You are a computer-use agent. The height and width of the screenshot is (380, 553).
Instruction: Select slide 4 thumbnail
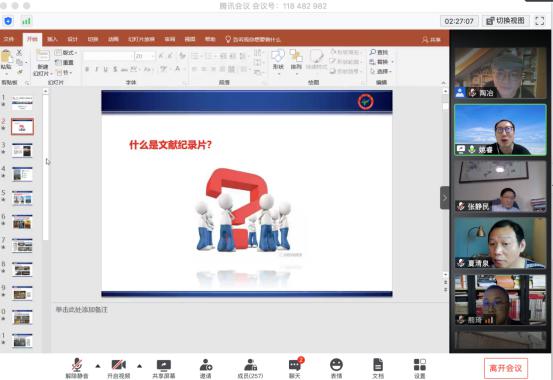(22, 174)
